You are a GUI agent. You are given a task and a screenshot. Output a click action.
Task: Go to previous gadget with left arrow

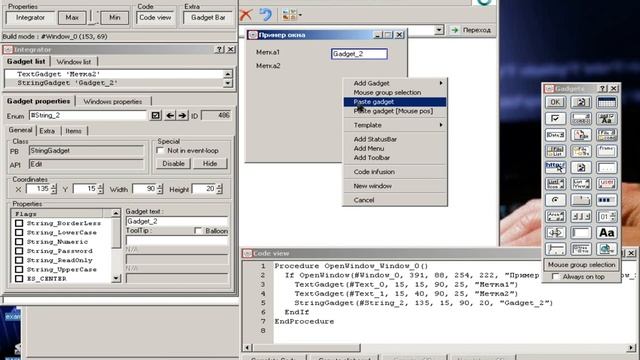click(x=170, y=116)
